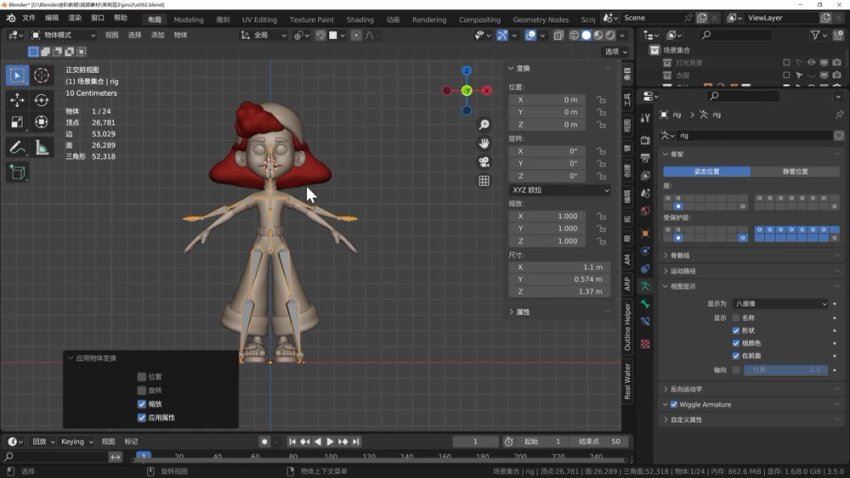Toggle proportional editing in header
Image resolution: width=850 pixels, height=478 pixels.
(356, 35)
